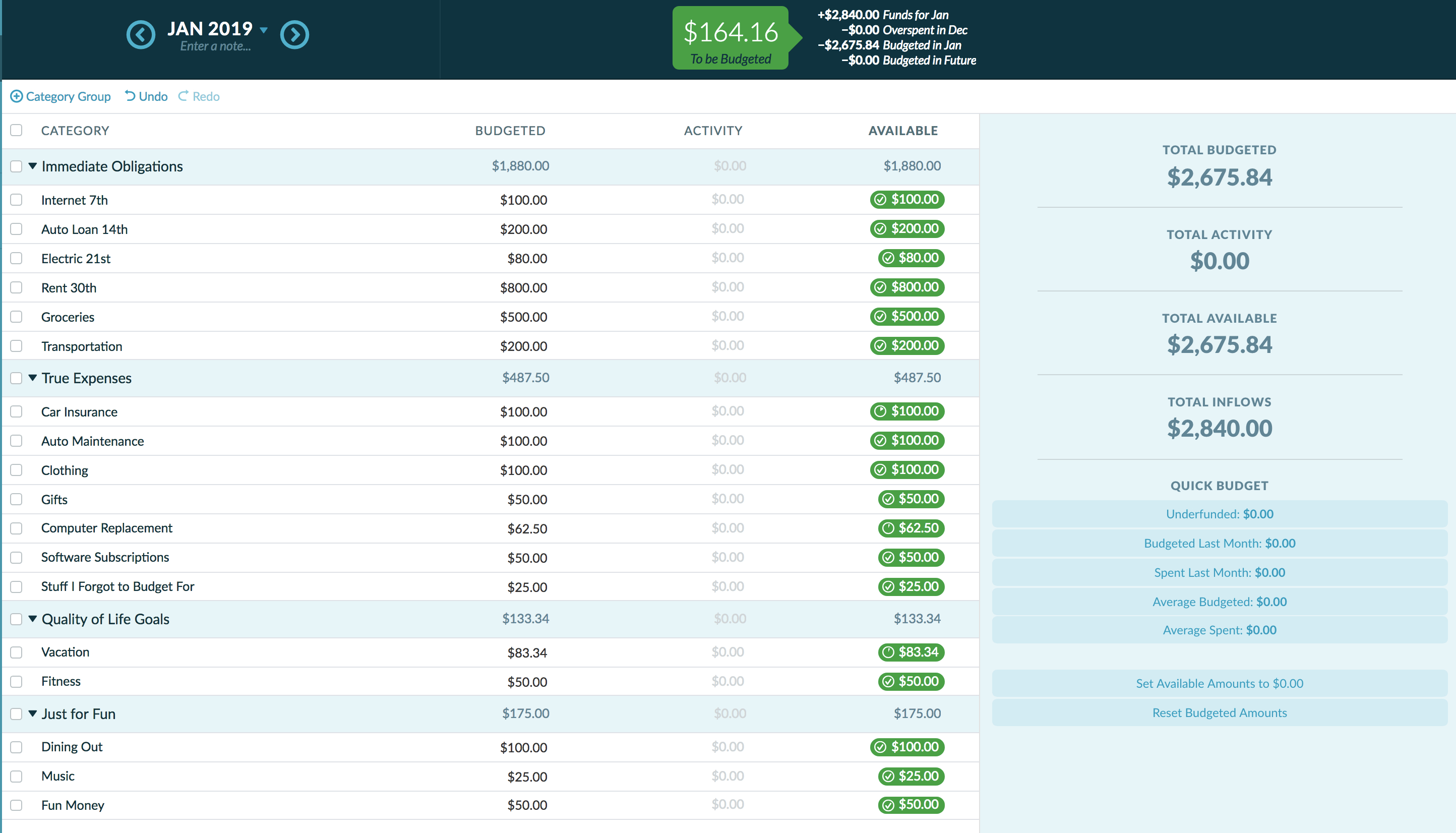Open the JAN 2019 month dropdown

click(x=264, y=29)
